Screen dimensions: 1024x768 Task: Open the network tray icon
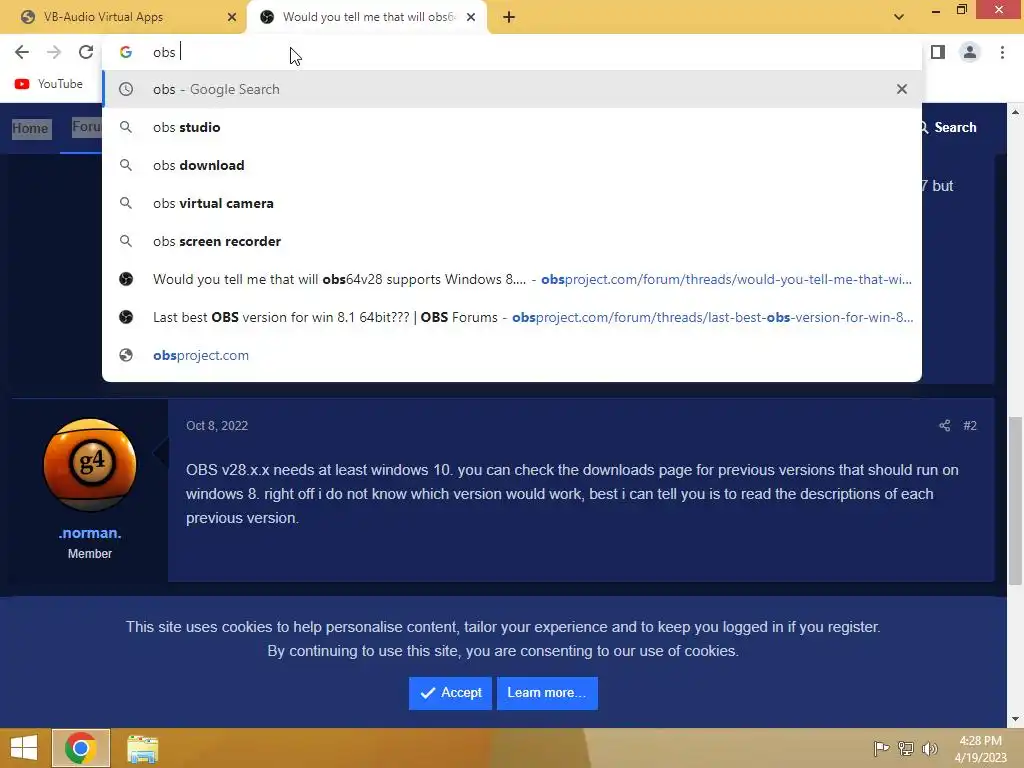(906, 748)
